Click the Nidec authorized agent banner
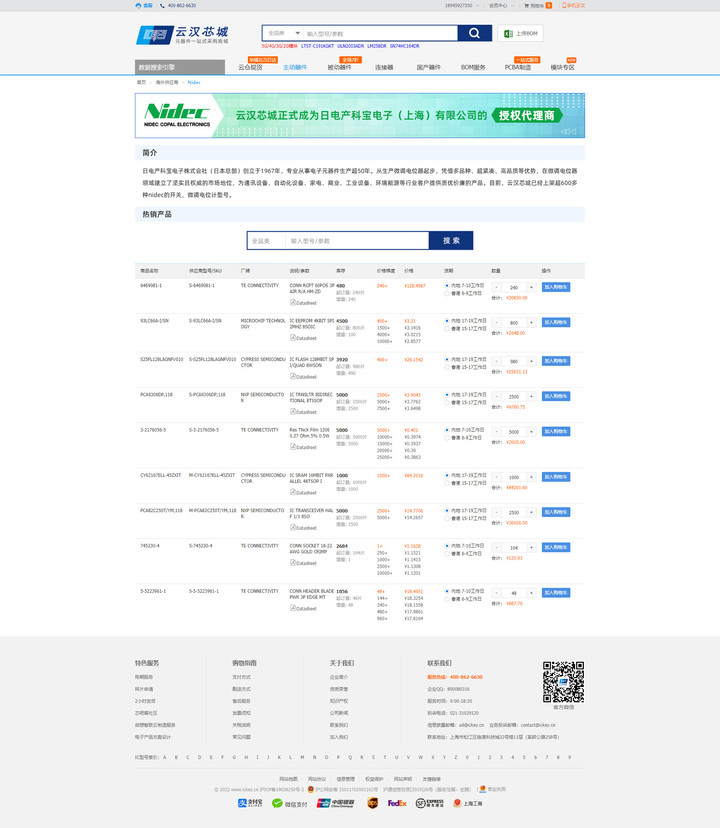Viewport: 720px width, 828px height. (360, 115)
